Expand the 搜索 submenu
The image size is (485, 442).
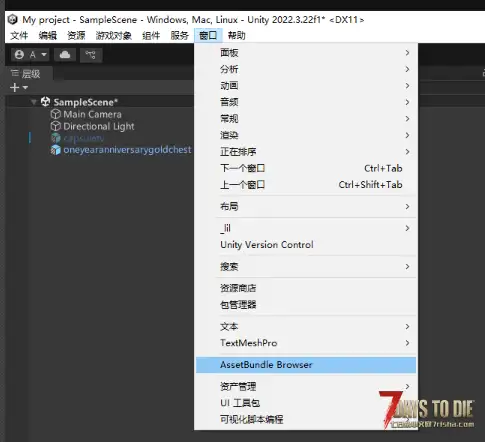[x=306, y=266]
